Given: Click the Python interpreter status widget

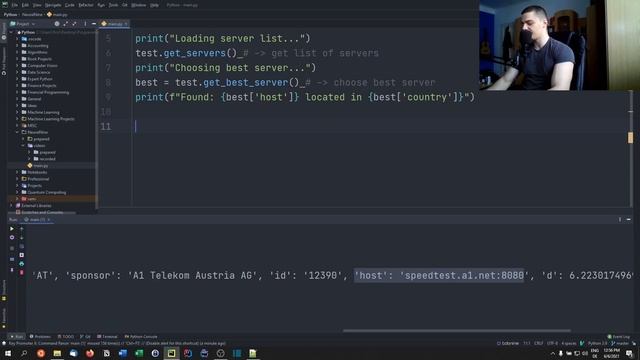Looking at the screenshot, I should 597,343.
